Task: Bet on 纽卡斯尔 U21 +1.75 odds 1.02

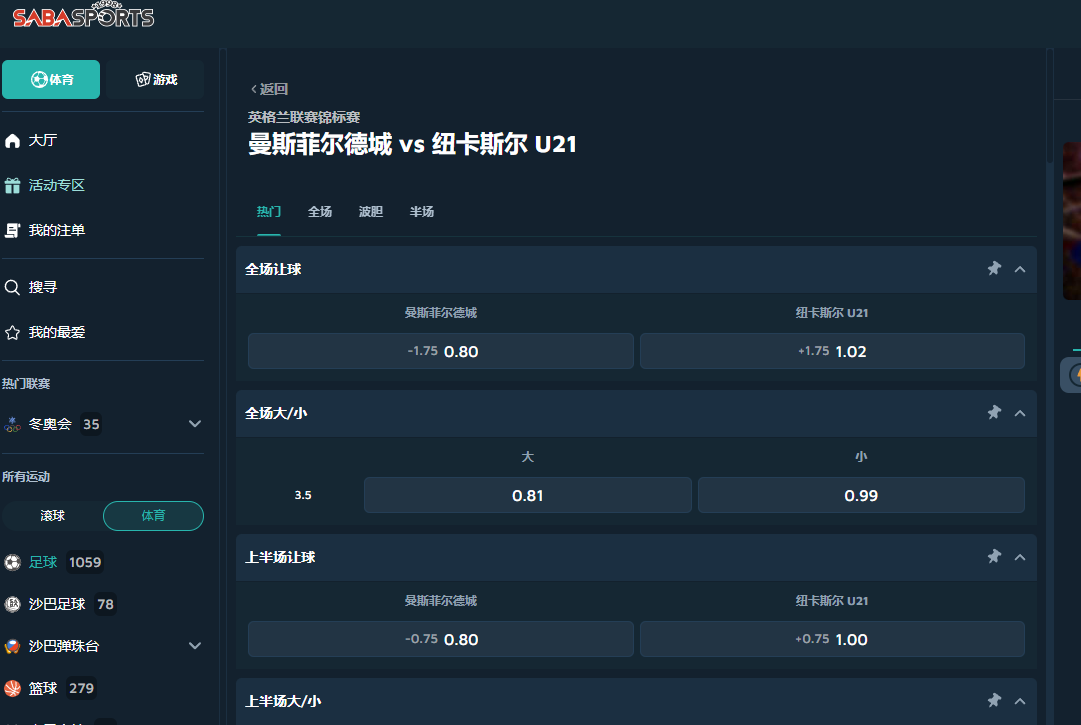Action: coord(832,351)
